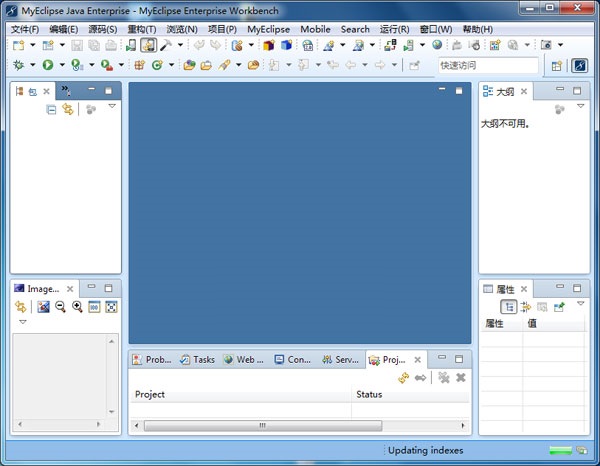
Task: Click the Quick Access search field
Action: pos(486,66)
